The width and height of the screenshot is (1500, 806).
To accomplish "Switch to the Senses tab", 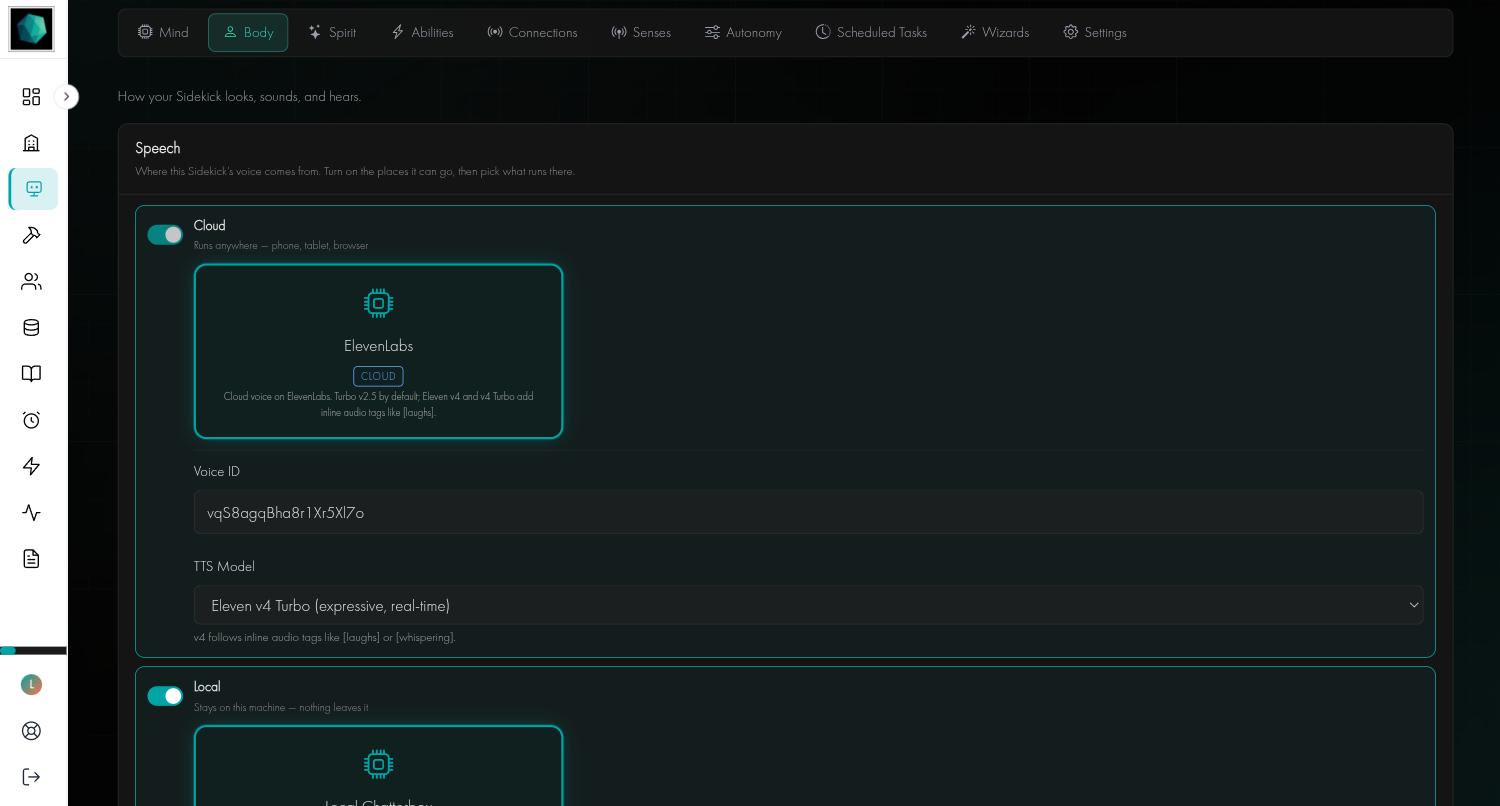I will 641,33.
